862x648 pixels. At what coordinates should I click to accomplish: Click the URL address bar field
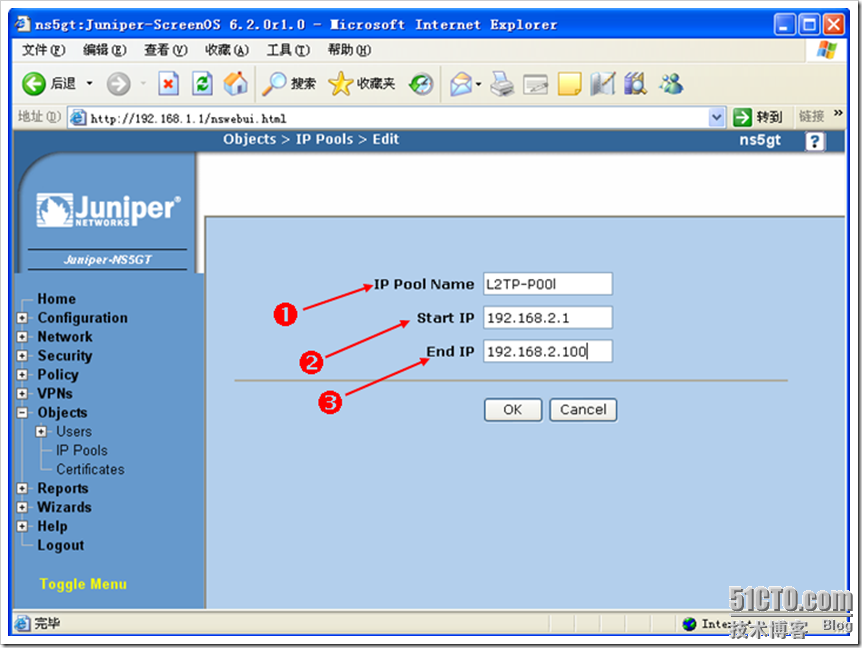tap(396, 118)
